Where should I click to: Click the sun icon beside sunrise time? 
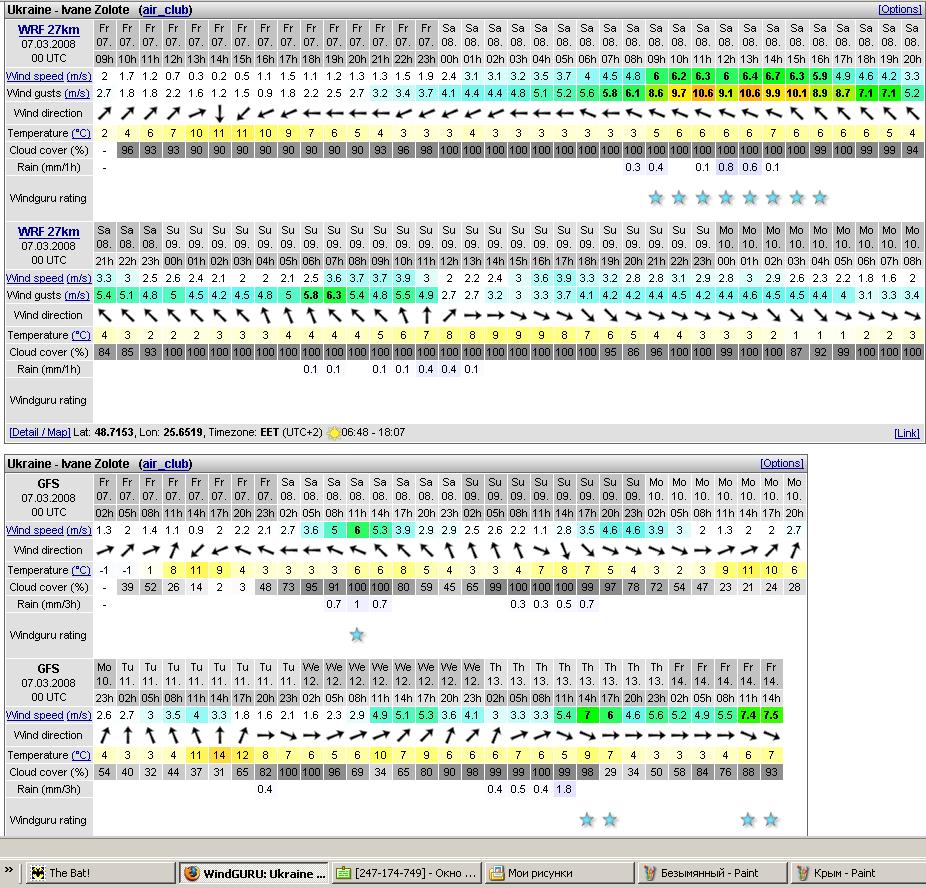pyautogui.click(x=333, y=433)
